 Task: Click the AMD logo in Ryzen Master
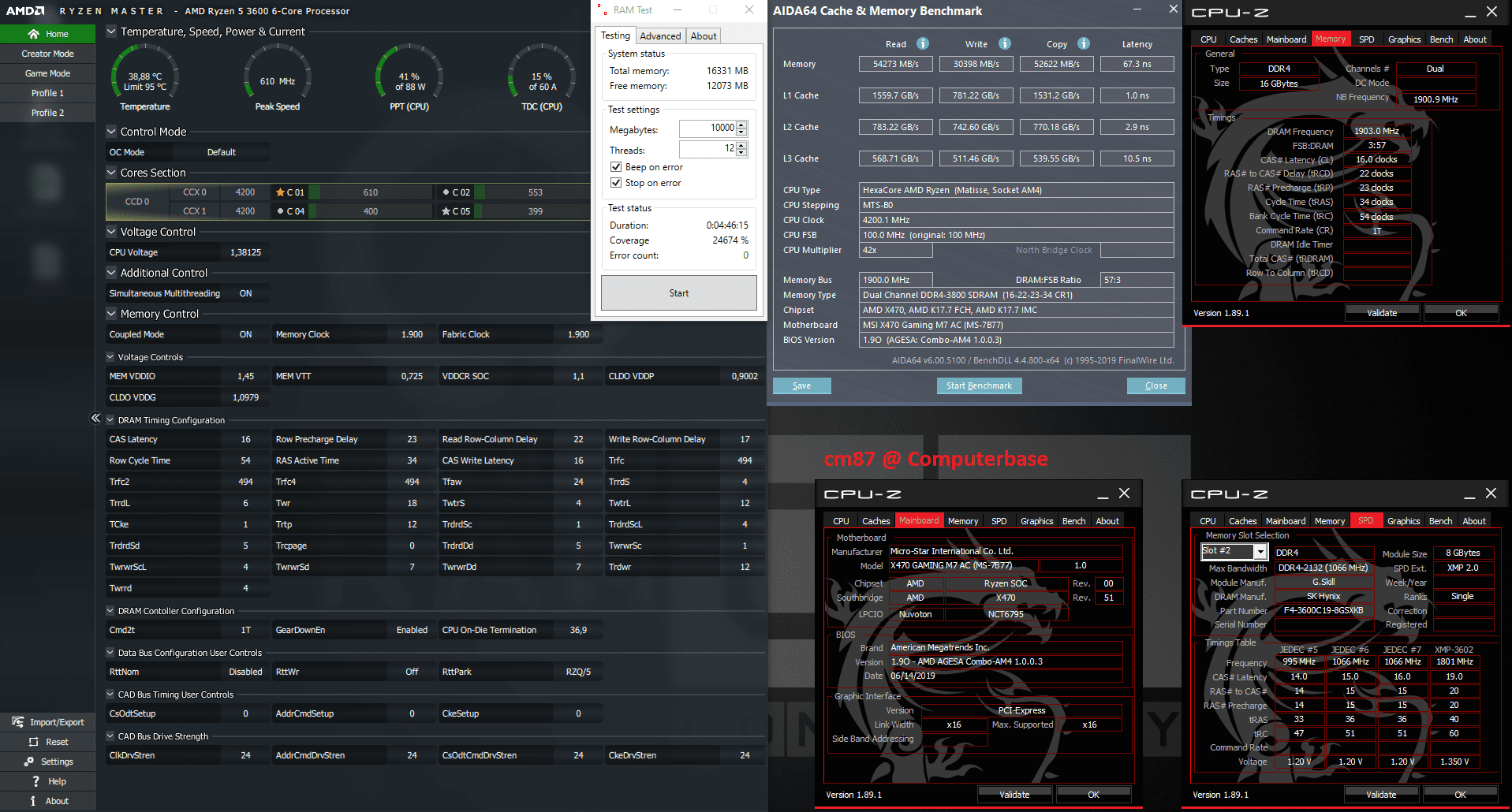(x=26, y=11)
